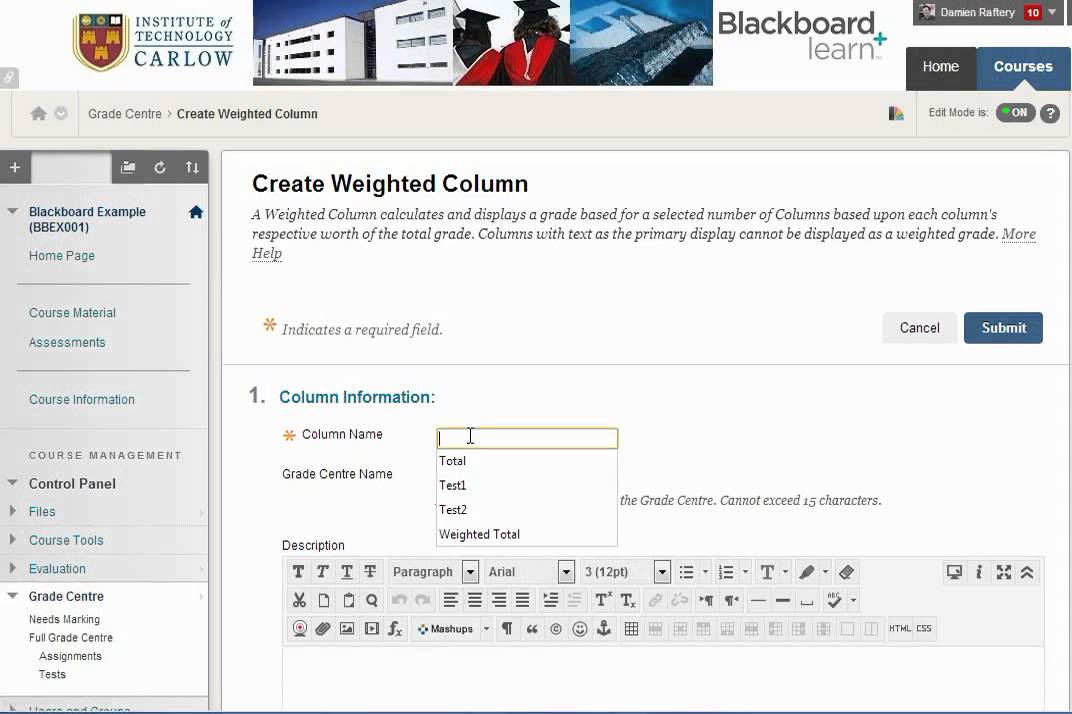
Task: Turn off Edit Mode toggle
Action: [1015, 113]
